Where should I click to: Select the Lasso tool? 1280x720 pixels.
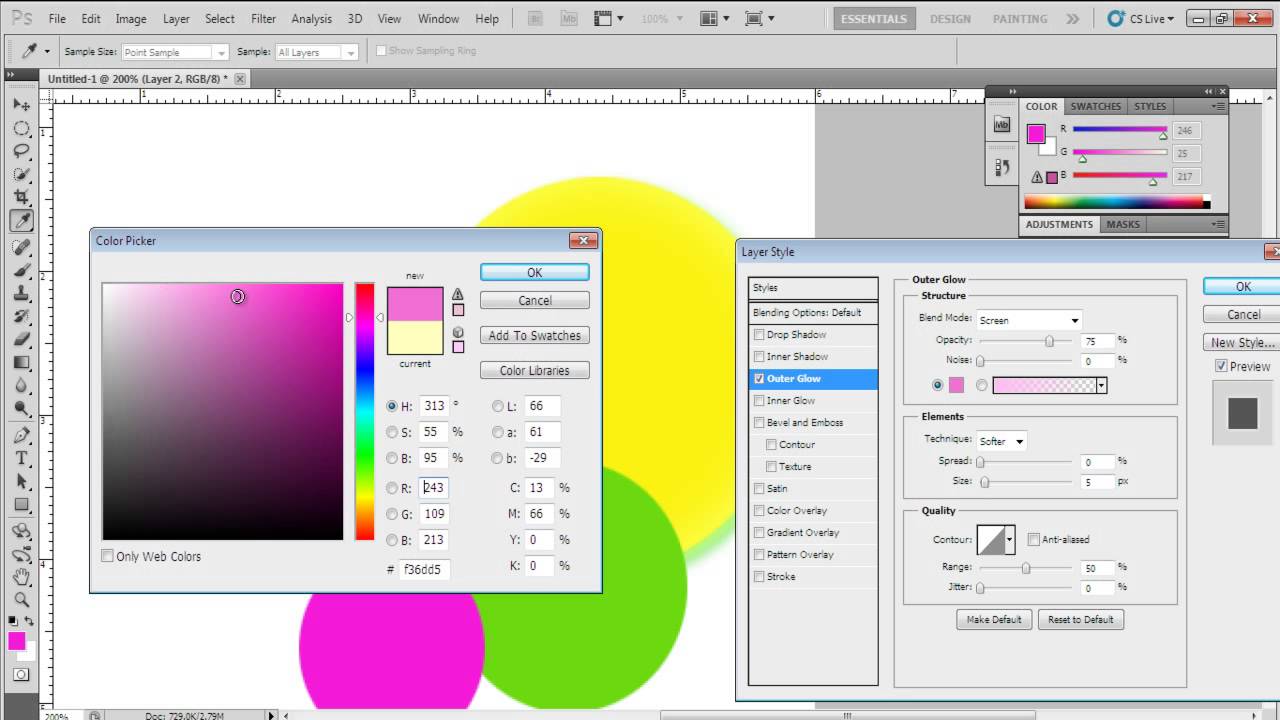[x=20, y=151]
